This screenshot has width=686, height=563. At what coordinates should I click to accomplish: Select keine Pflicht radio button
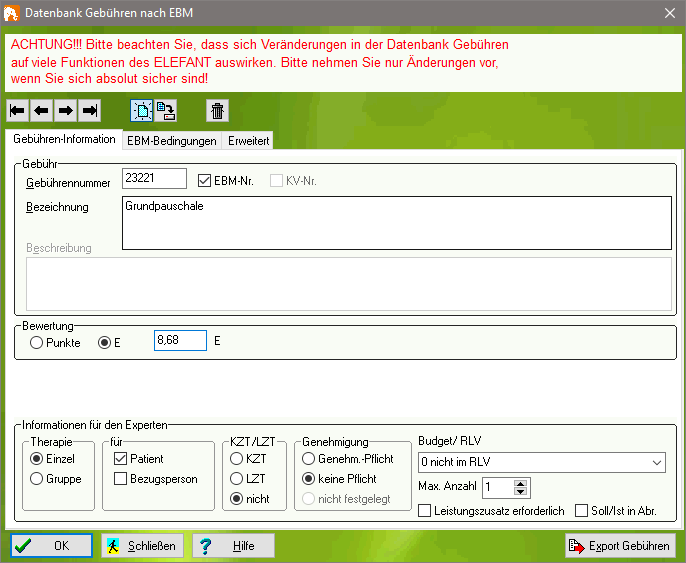click(x=308, y=479)
